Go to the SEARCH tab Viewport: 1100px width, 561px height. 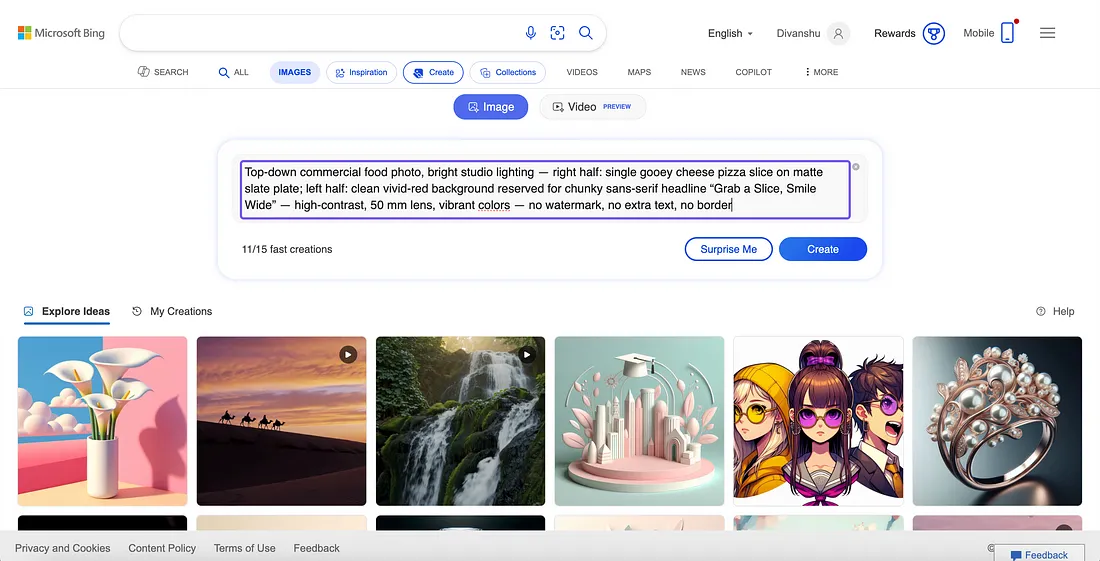[x=163, y=72]
